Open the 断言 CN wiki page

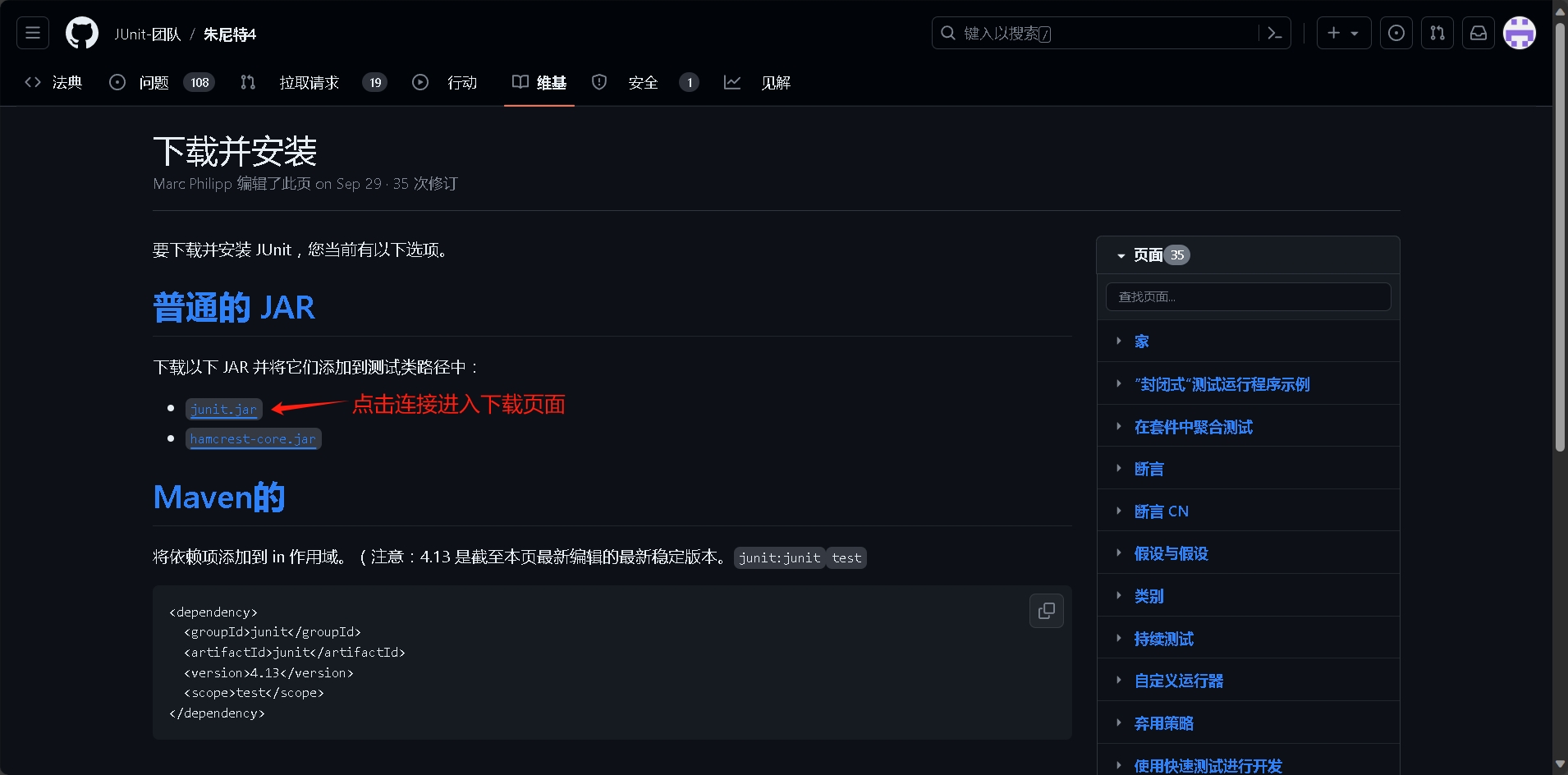1161,511
